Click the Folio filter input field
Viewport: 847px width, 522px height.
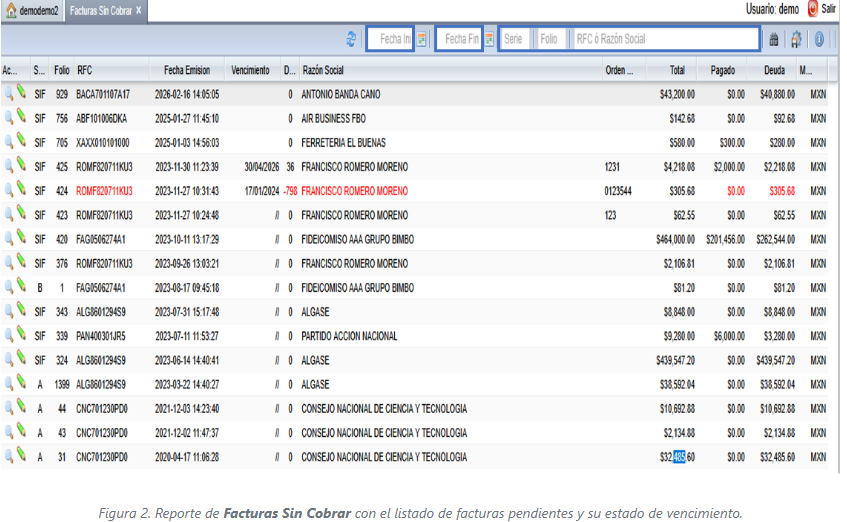click(549, 39)
